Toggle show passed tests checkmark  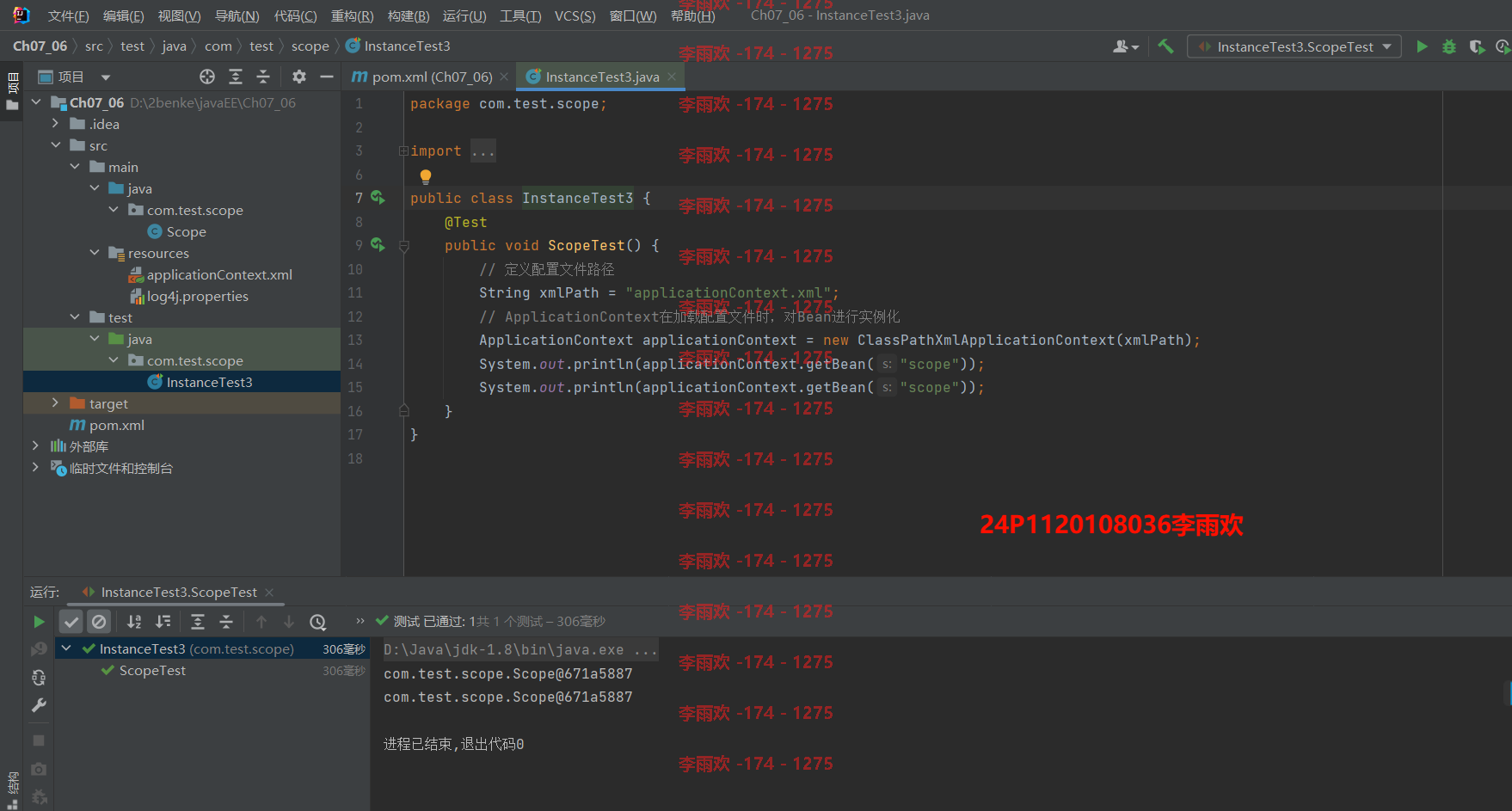coord(71,621)
